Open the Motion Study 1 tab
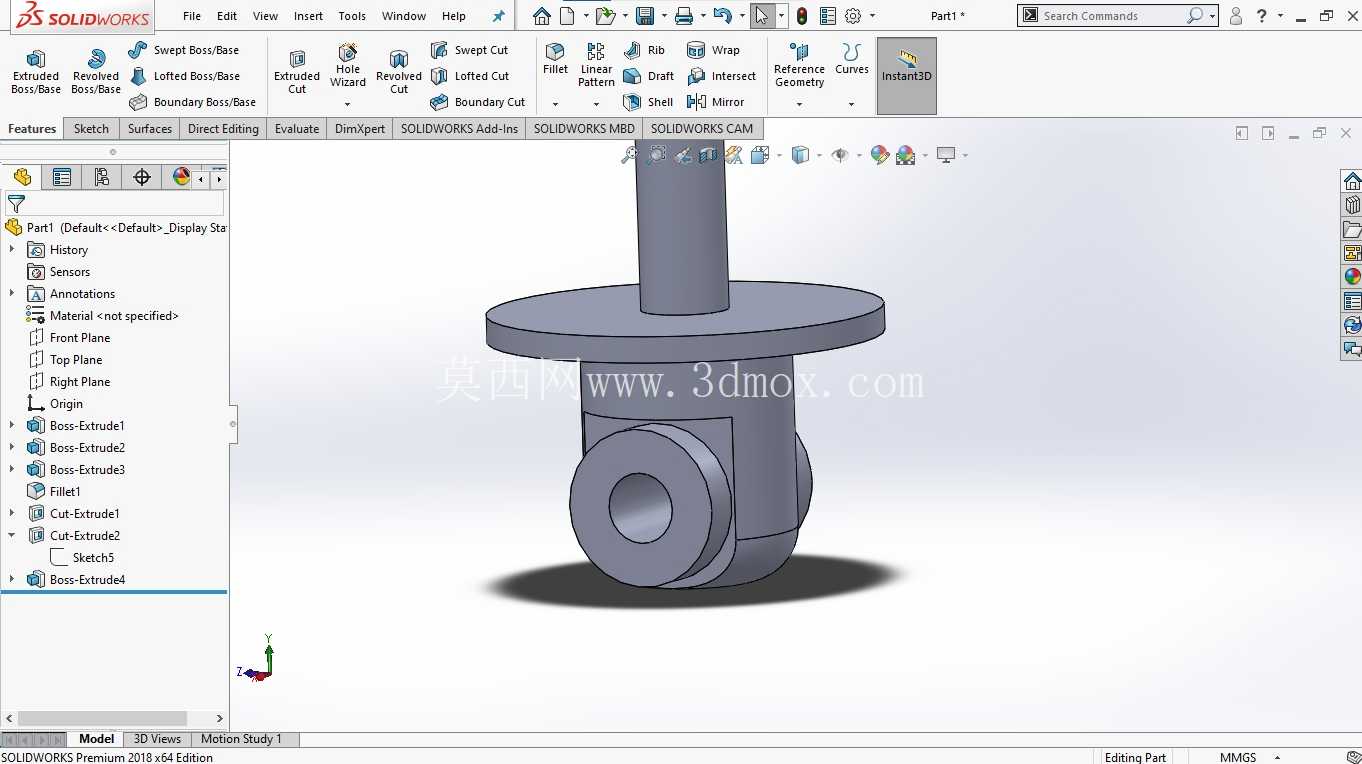This screenshot has width=1362, height=764. (242, 739)
